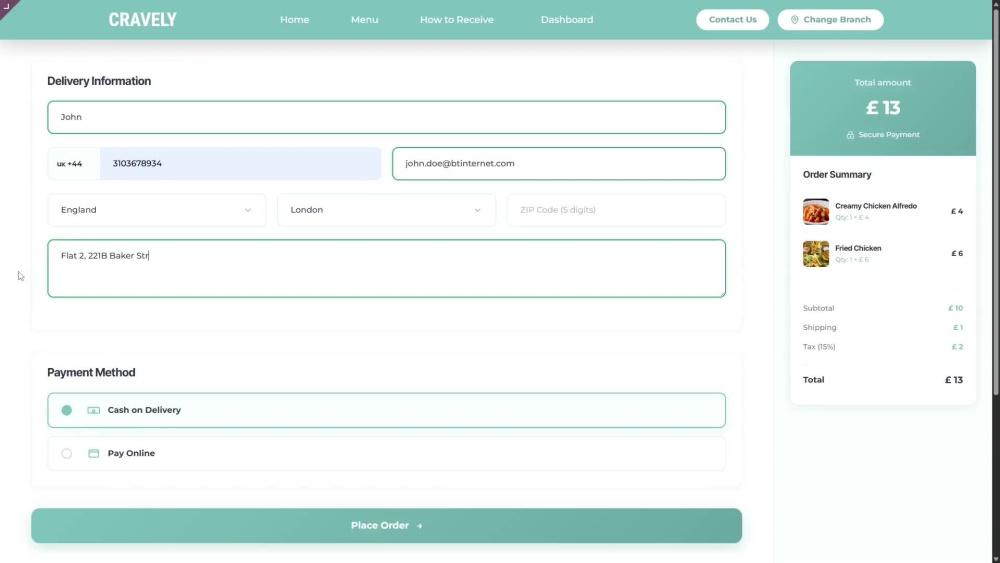This screenshot has width=1000, height=563.
Task: Click the arrow icon on Place Order
Action: point(420,526)
